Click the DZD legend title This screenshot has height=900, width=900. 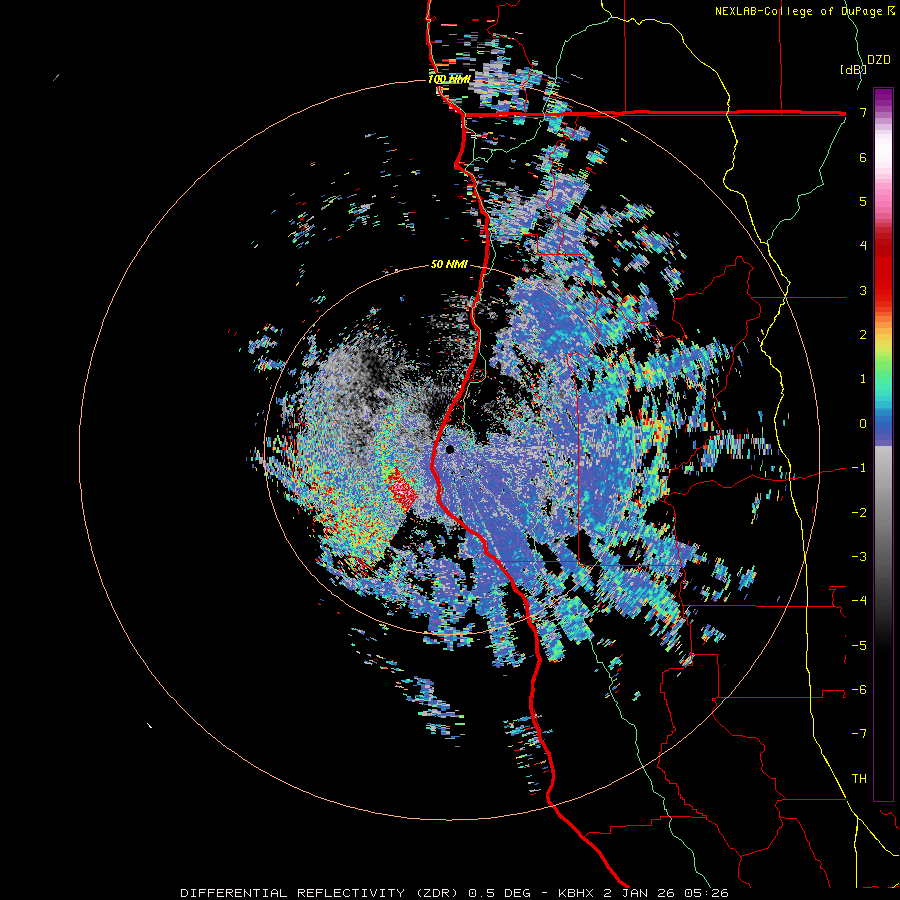[x=879, y=60]
